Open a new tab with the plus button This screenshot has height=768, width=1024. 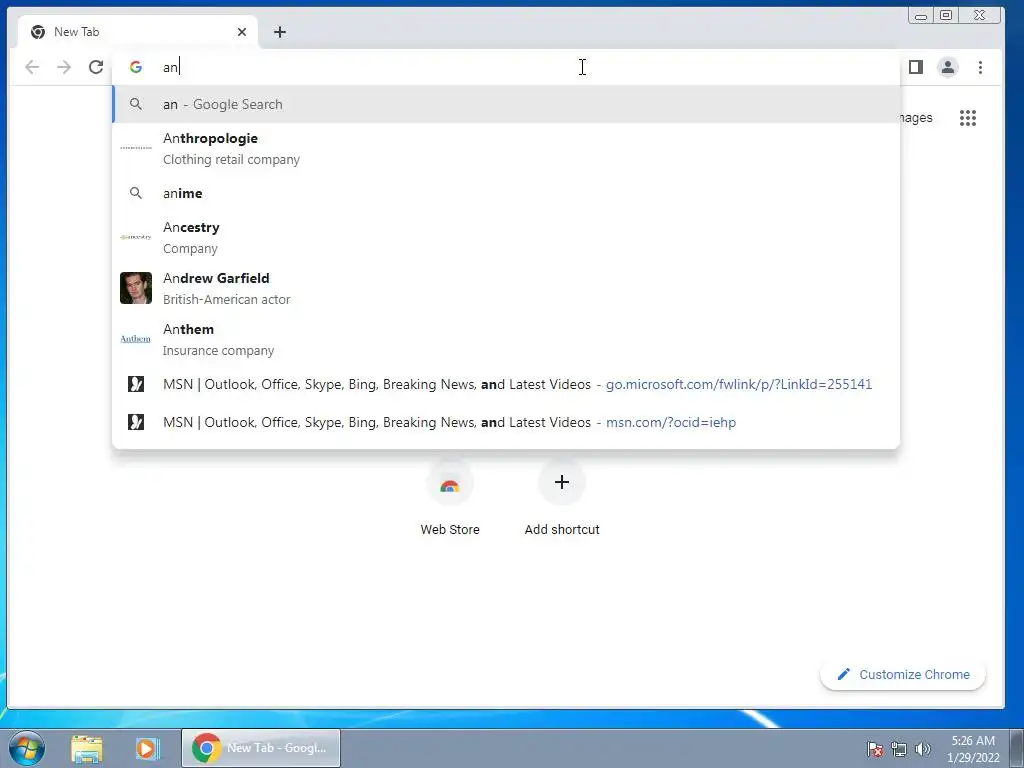coord(280,32)
